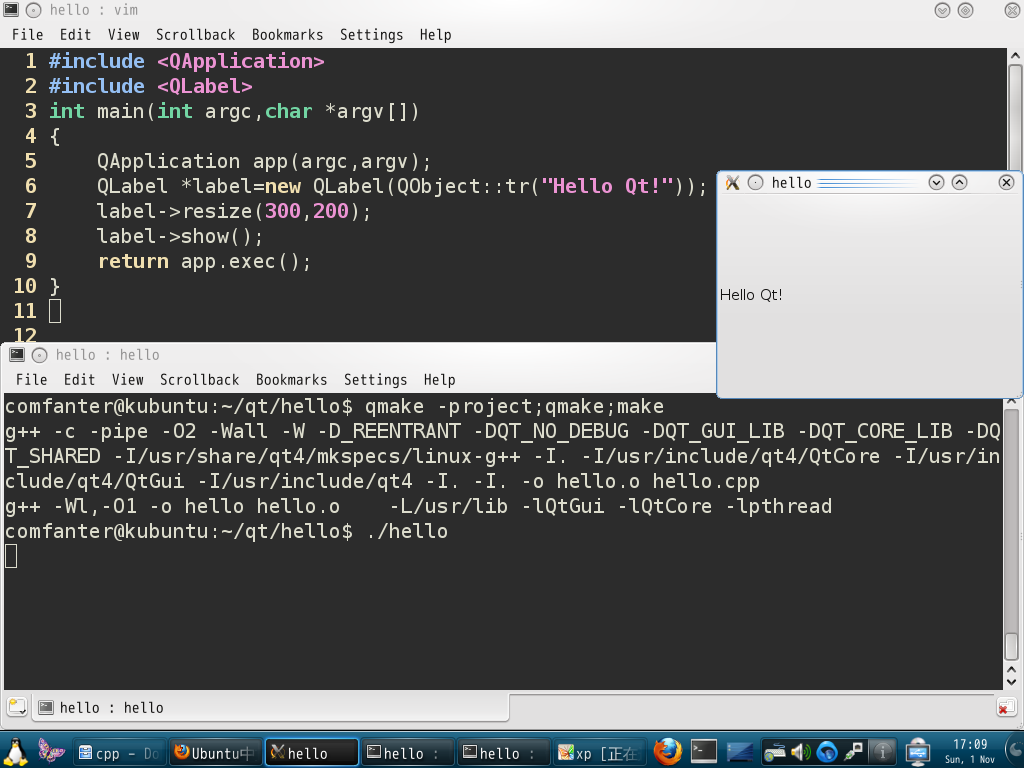Click the 'qmake -project;qmake;make' command text

514,406
